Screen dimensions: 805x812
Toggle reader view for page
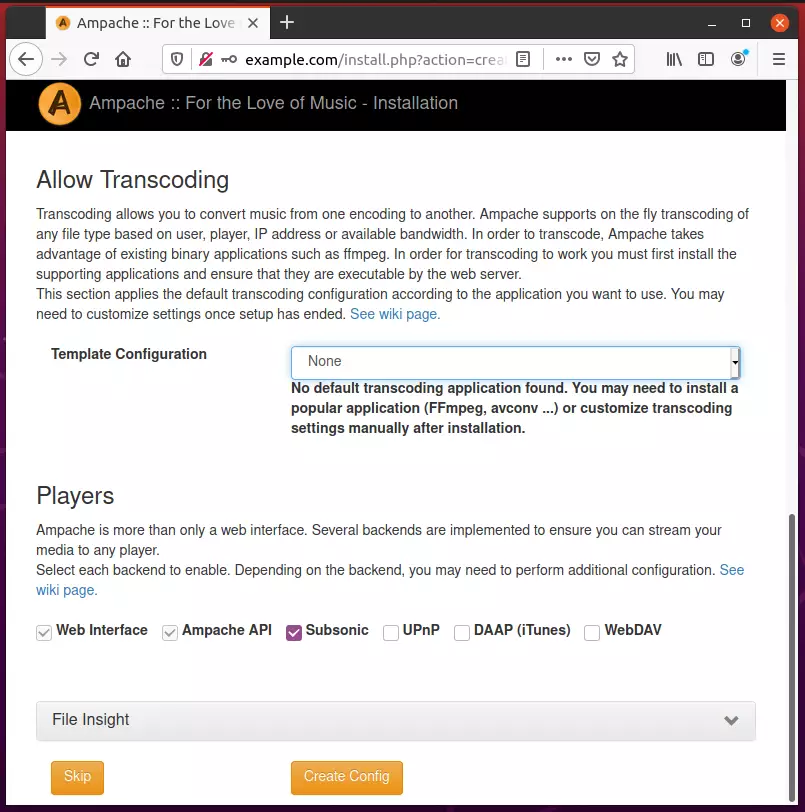point(523,60)
